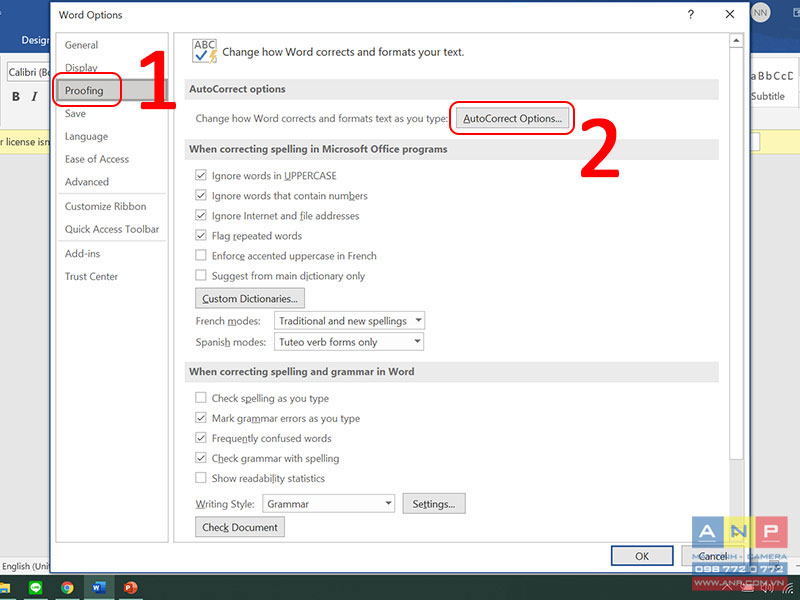This screenshot has width=800, height=600.
Task: Enable Show readability statistics
Action: click(201, 478)
